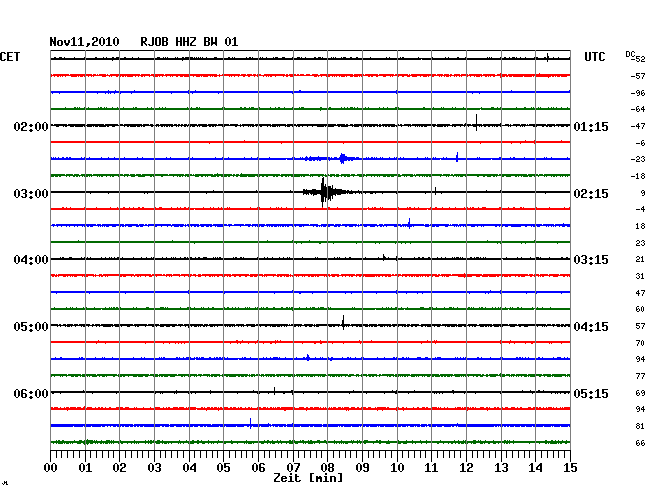Click minute label 05 on time axis
650x494 pixels.
coord(223,468)
